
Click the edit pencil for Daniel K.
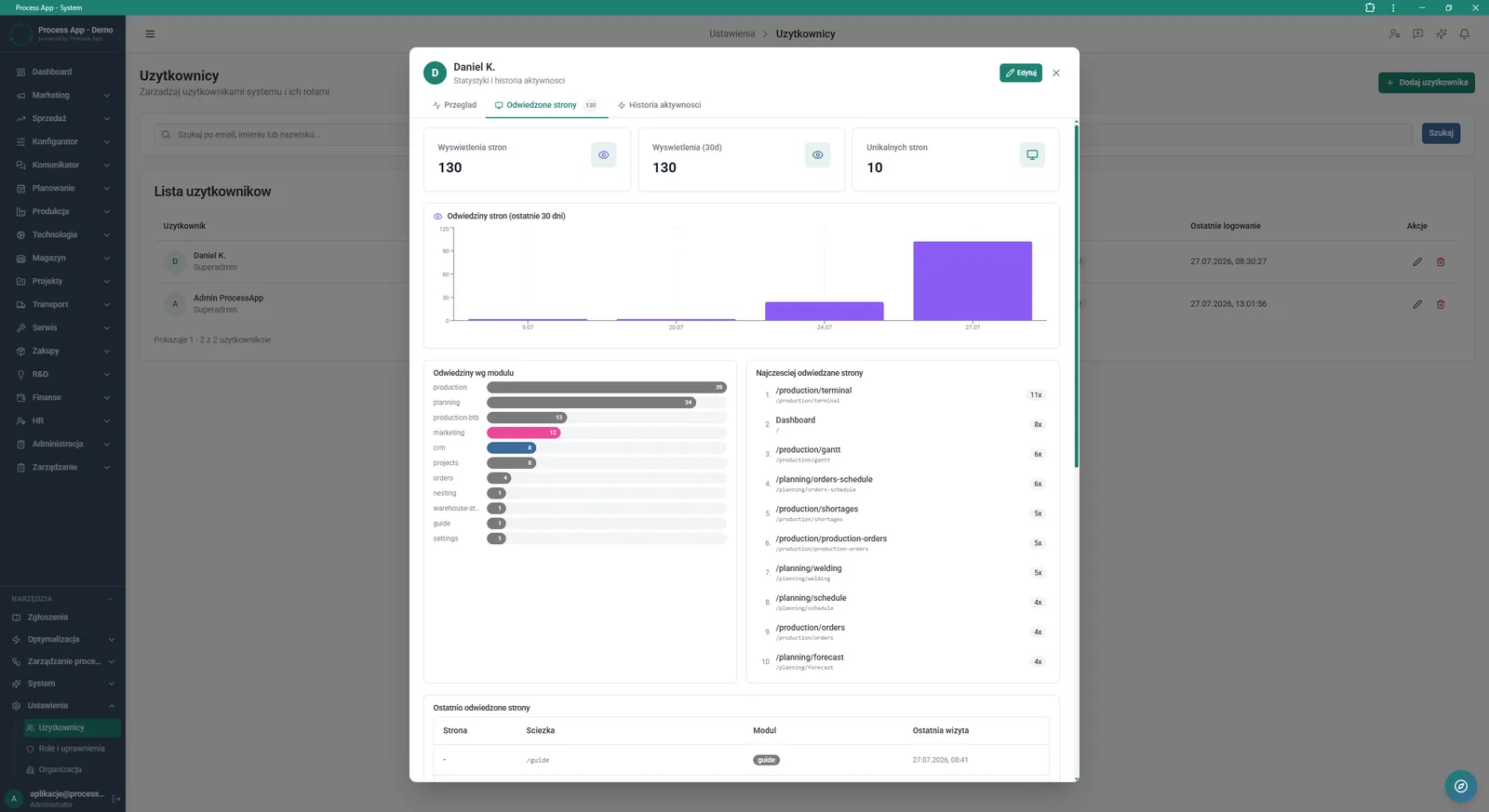1417,261
